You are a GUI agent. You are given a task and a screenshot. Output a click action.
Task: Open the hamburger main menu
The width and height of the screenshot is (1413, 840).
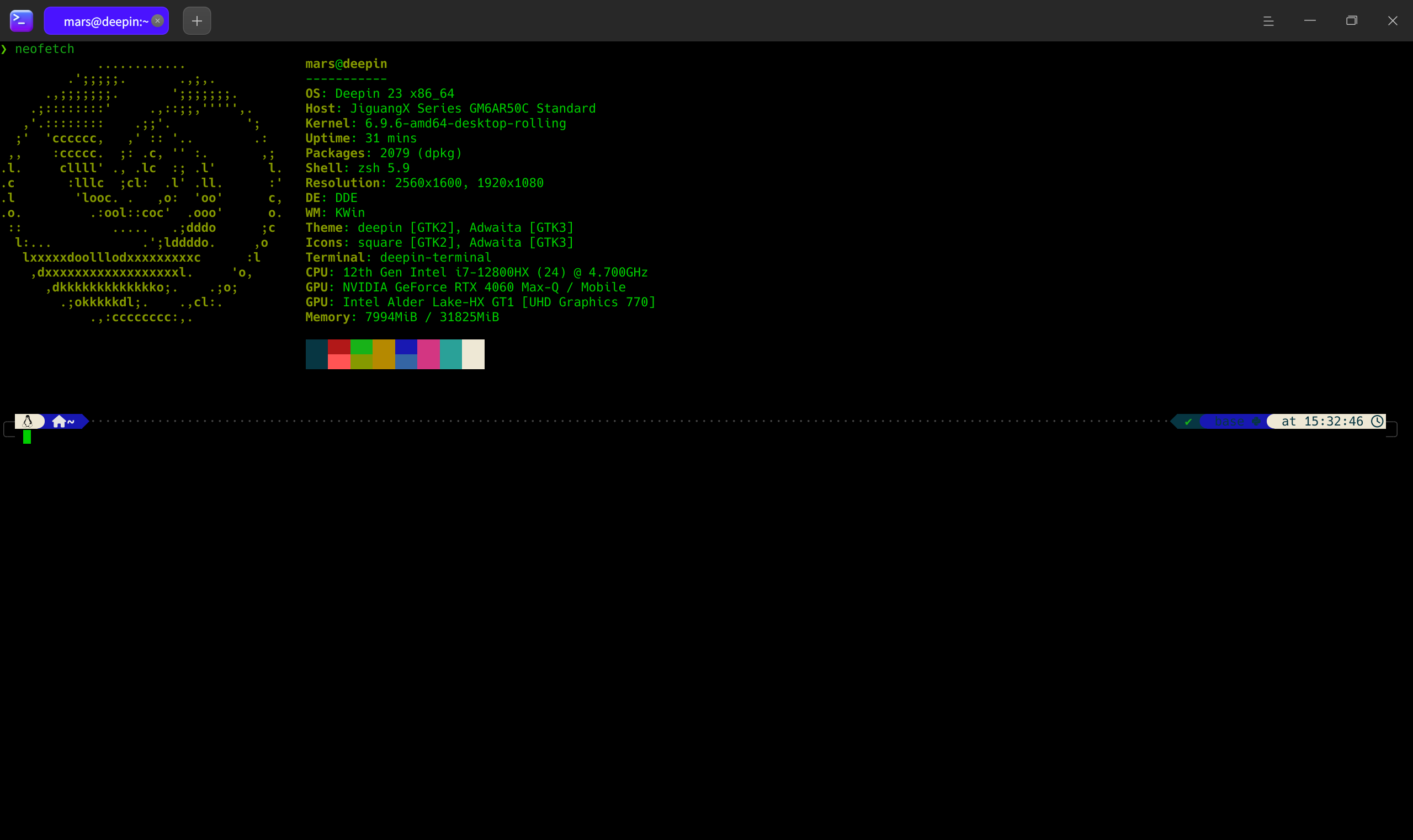coord(1268,21)
